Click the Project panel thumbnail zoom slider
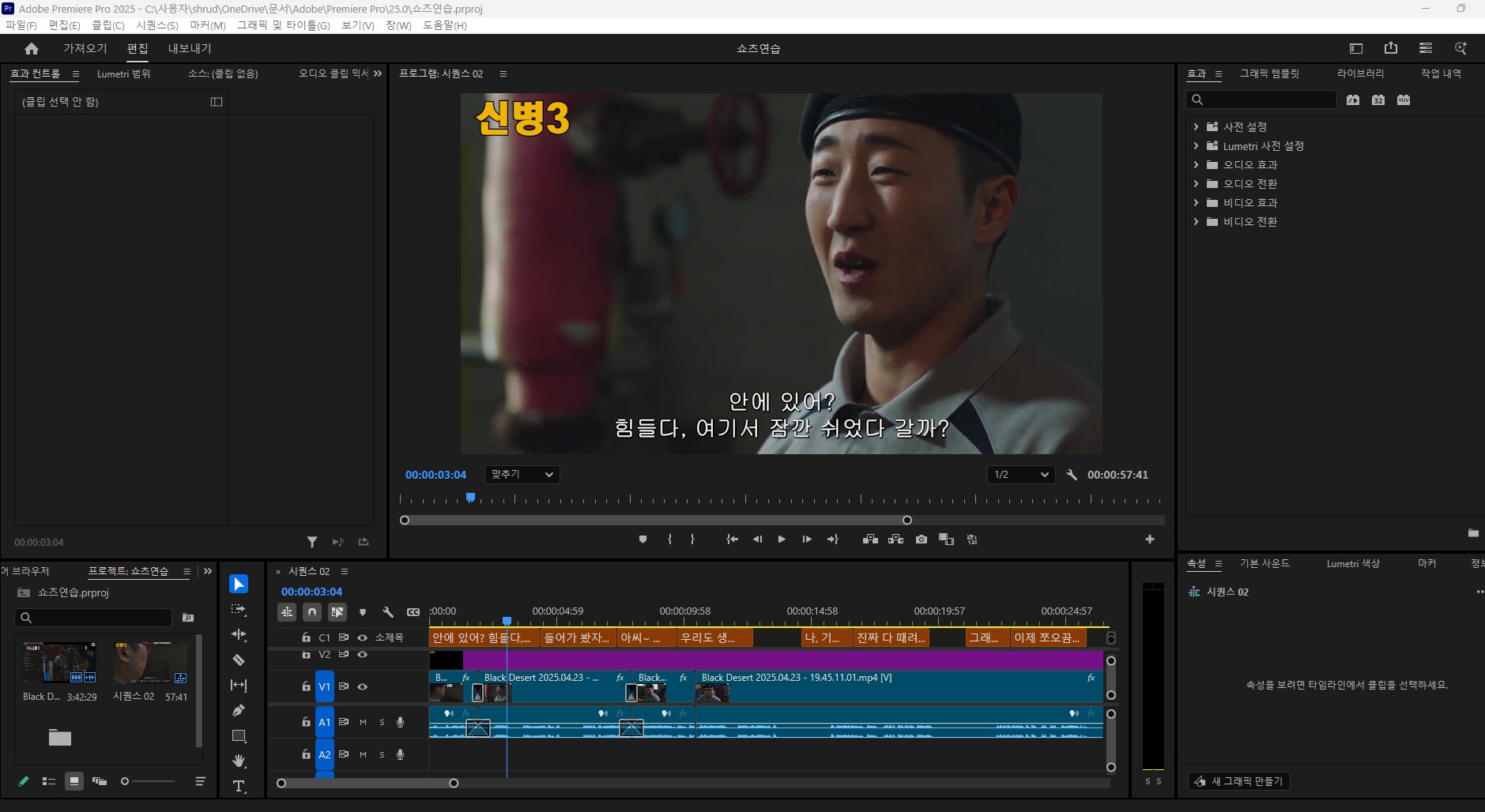The image size is (1485, 812). click(x=148, y=781)
